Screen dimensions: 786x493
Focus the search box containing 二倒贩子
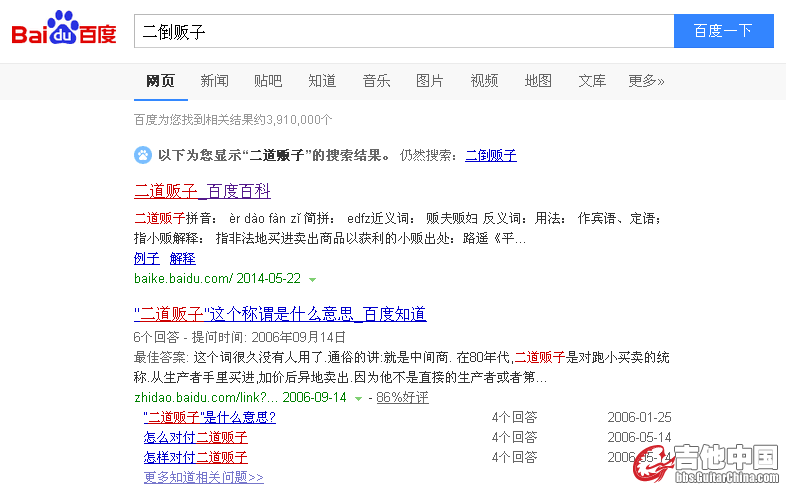point(404,31)
